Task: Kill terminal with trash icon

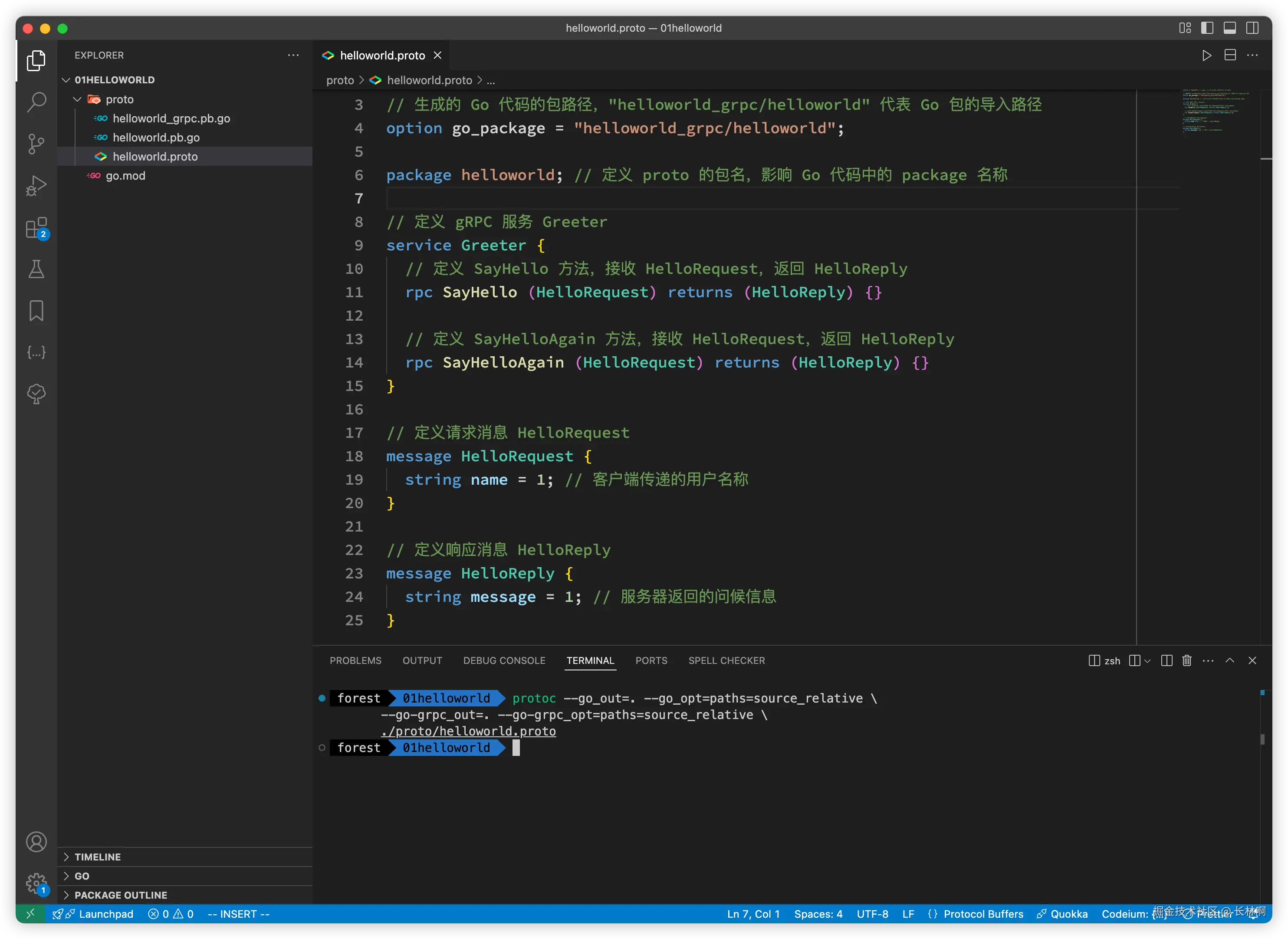Action: tap(1187, 660)
